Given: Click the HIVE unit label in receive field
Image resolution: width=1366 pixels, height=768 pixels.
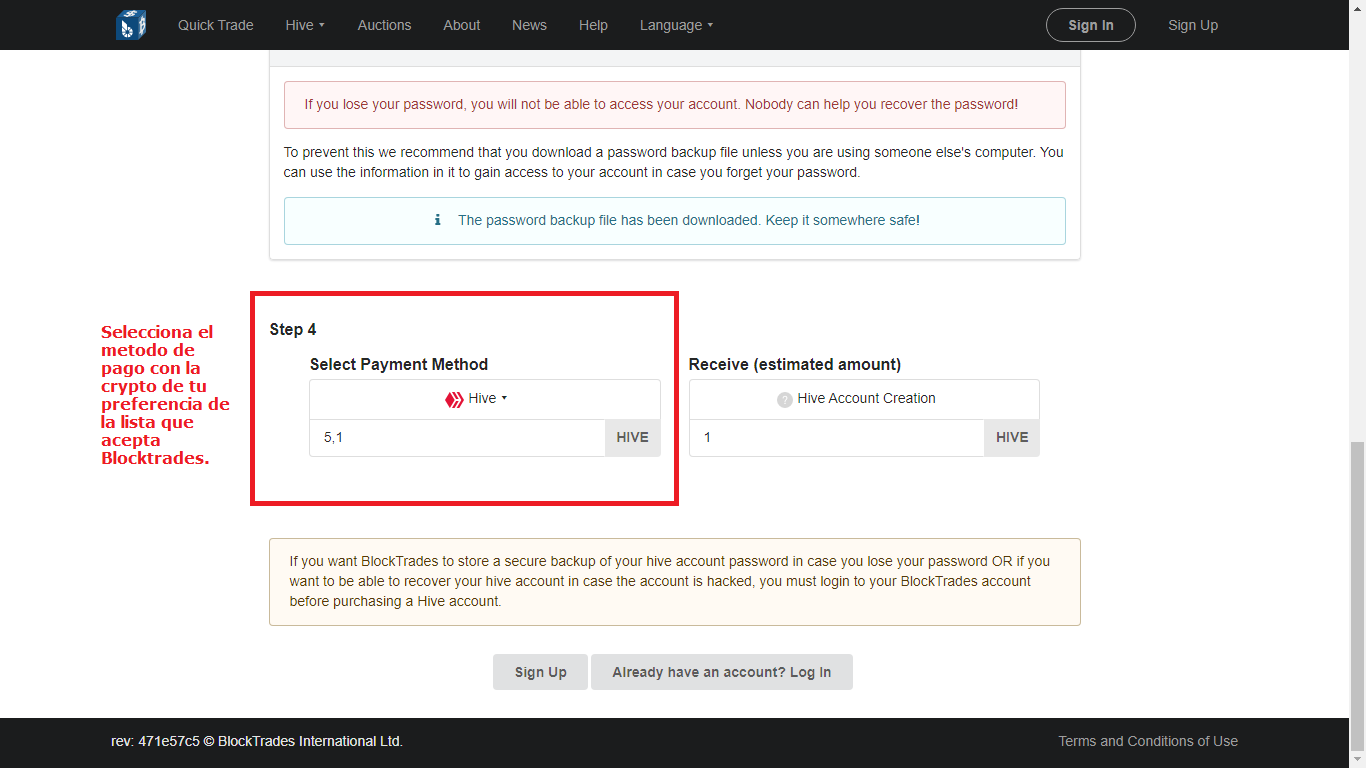Looking at the screenshot, I should tap(1012, 437).
